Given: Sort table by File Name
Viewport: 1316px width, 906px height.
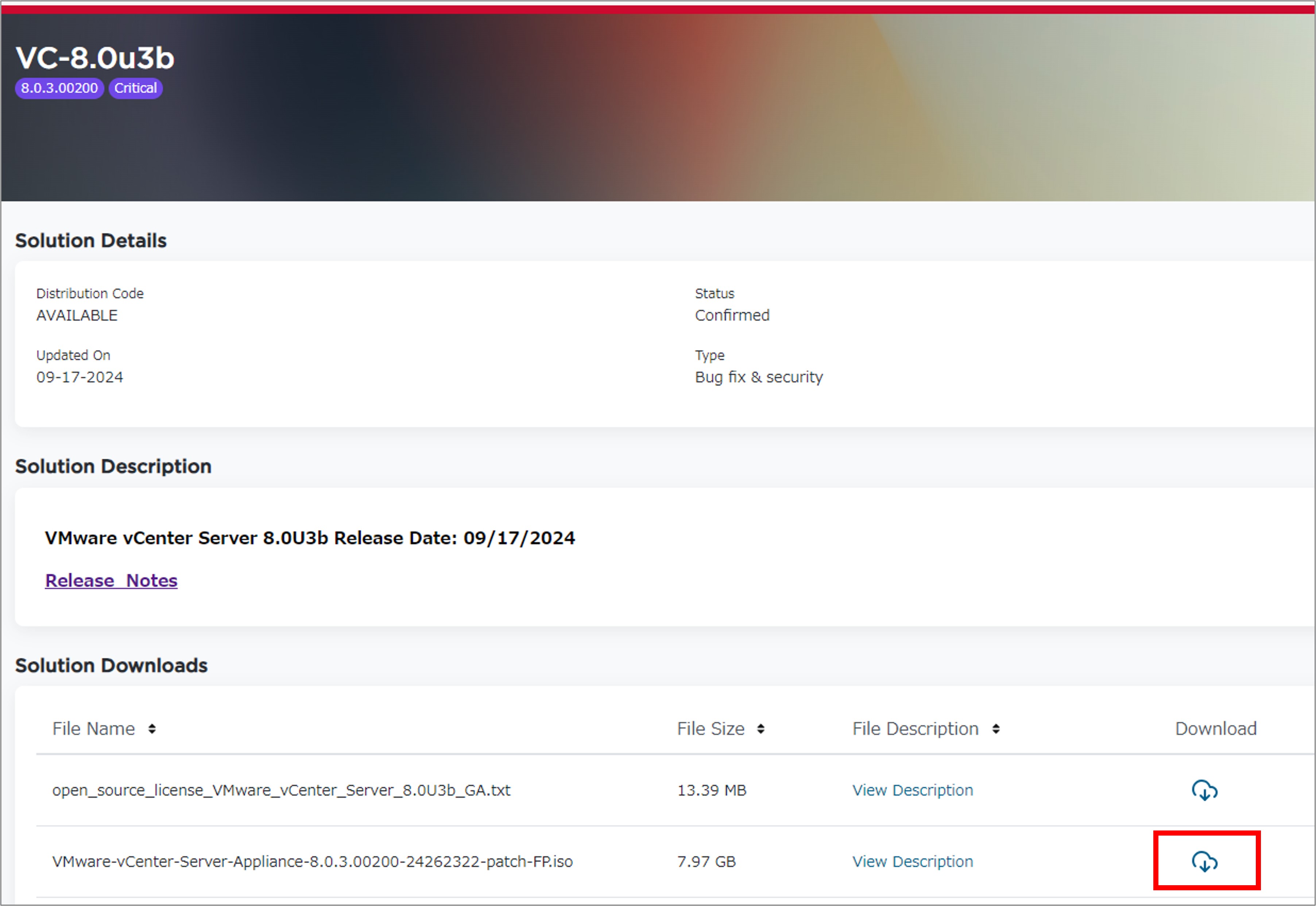Looking at the screenshot, I should click(x=151, y=729).
